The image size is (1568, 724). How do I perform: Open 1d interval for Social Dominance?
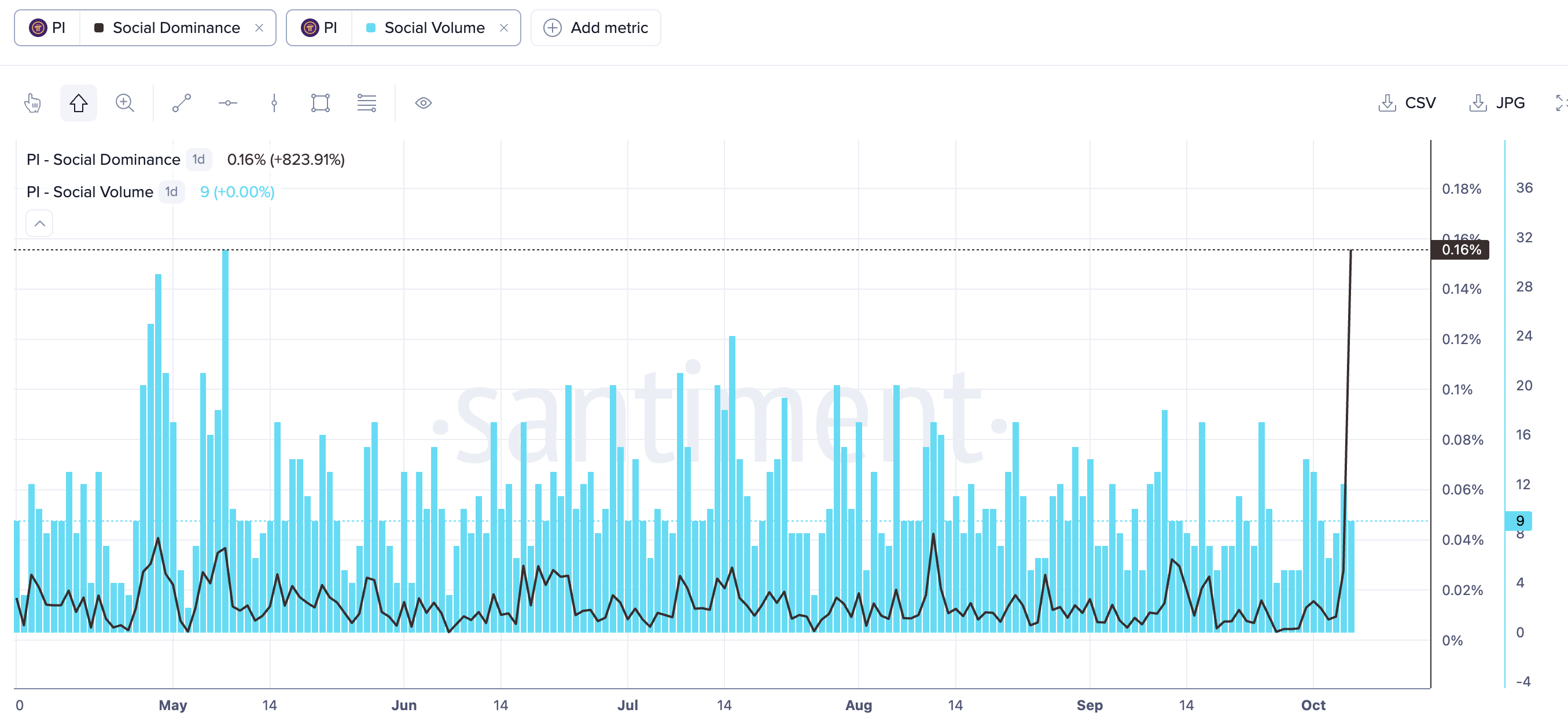click(x=198, y=160)
